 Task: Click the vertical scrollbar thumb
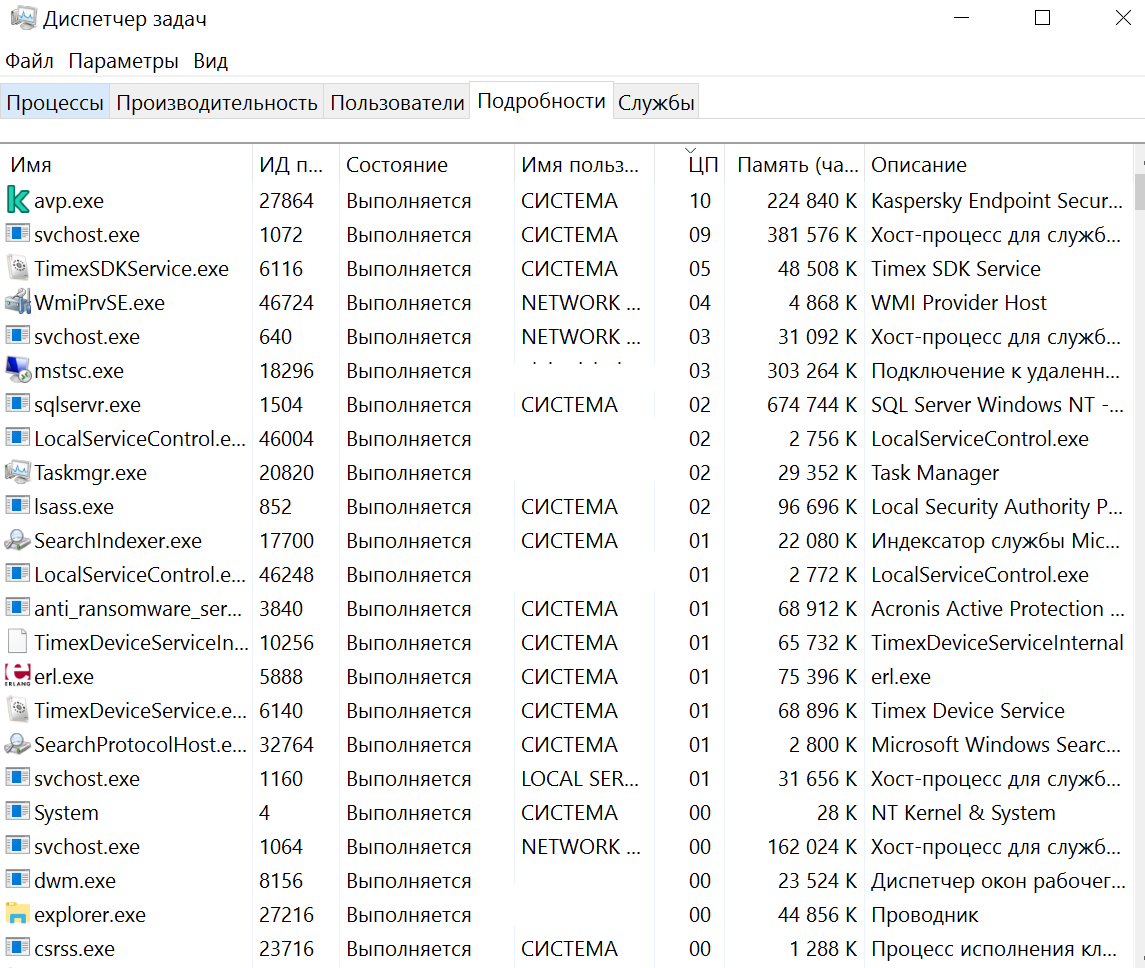tap(1140, 191)
